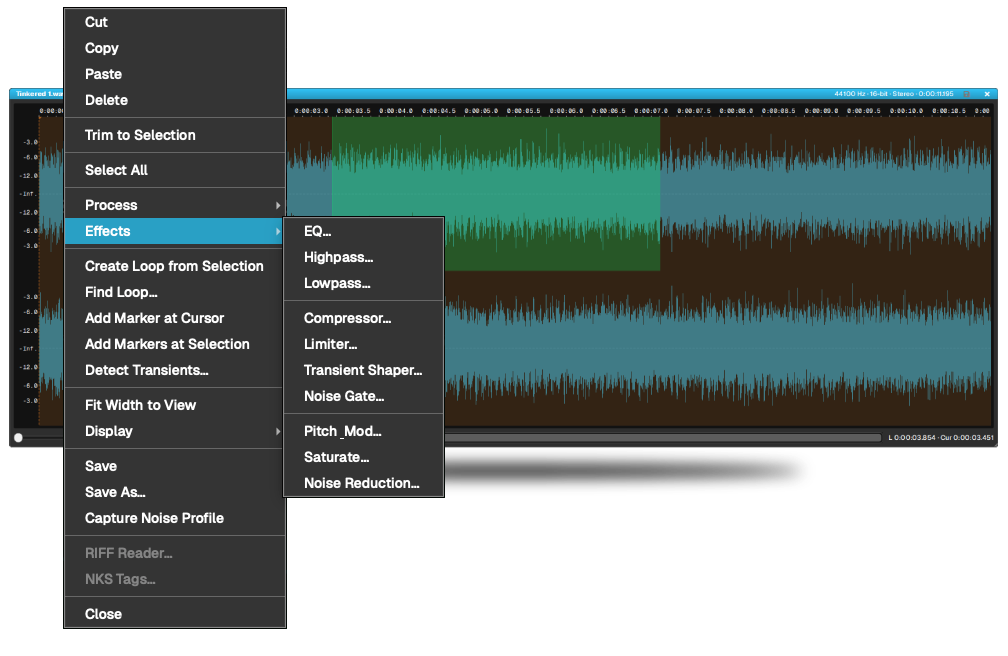Image resolution: width=1008 pixels, height=656 pixels.
Task: Click the greyed NKS Tags entry
Action: tap(175, 579)
